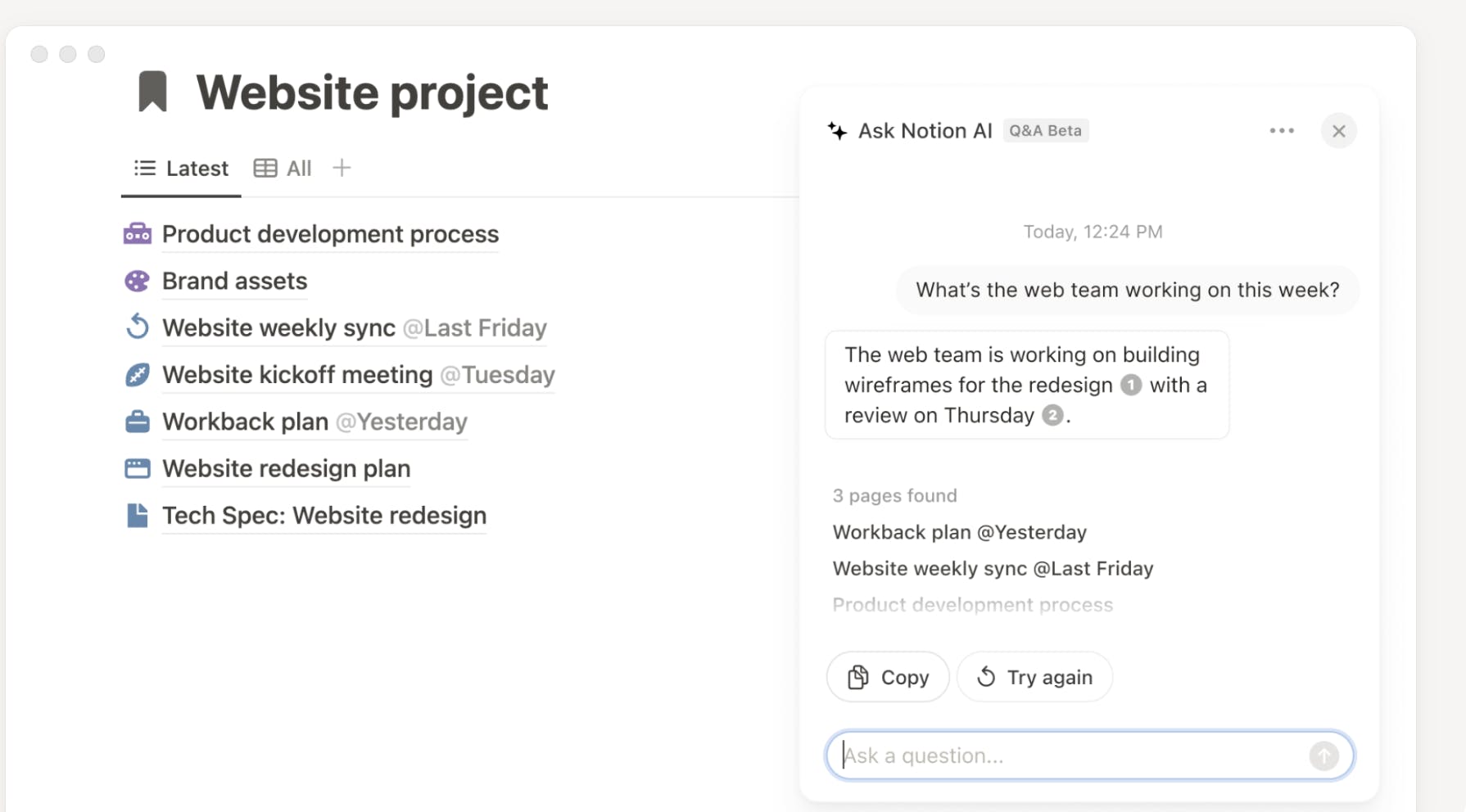Copy the AI response

click(888, 677)
